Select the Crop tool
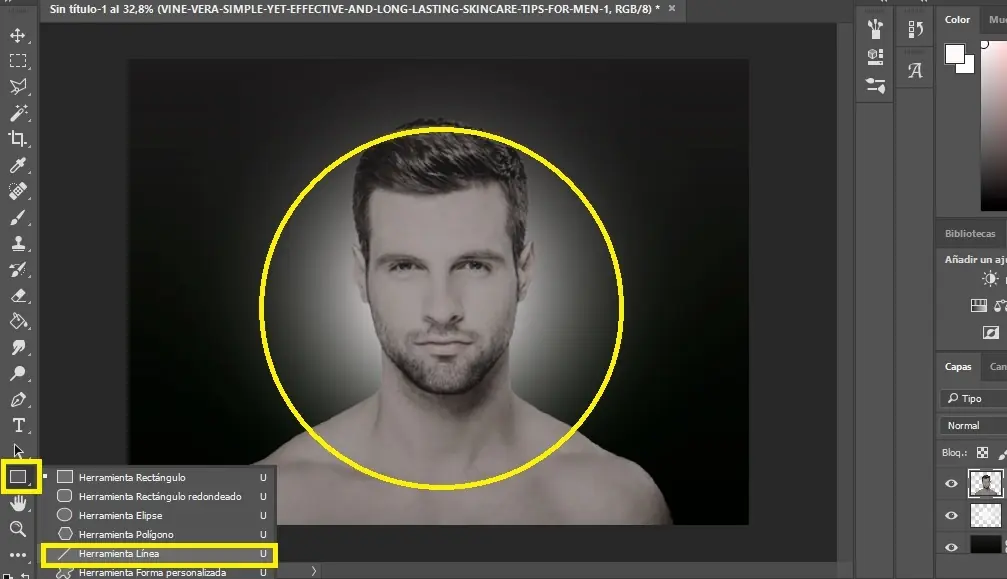 coord(18,139)
